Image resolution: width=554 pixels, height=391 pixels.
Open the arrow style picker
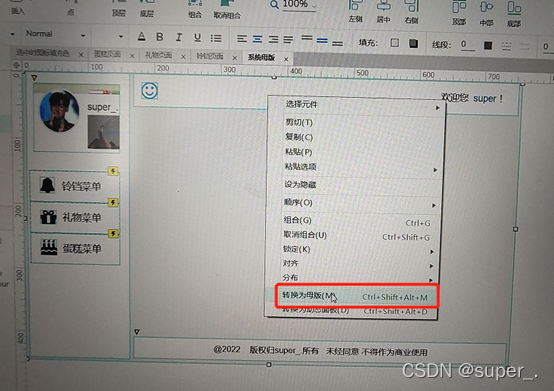pyautogui.click(x=525, y=47)
